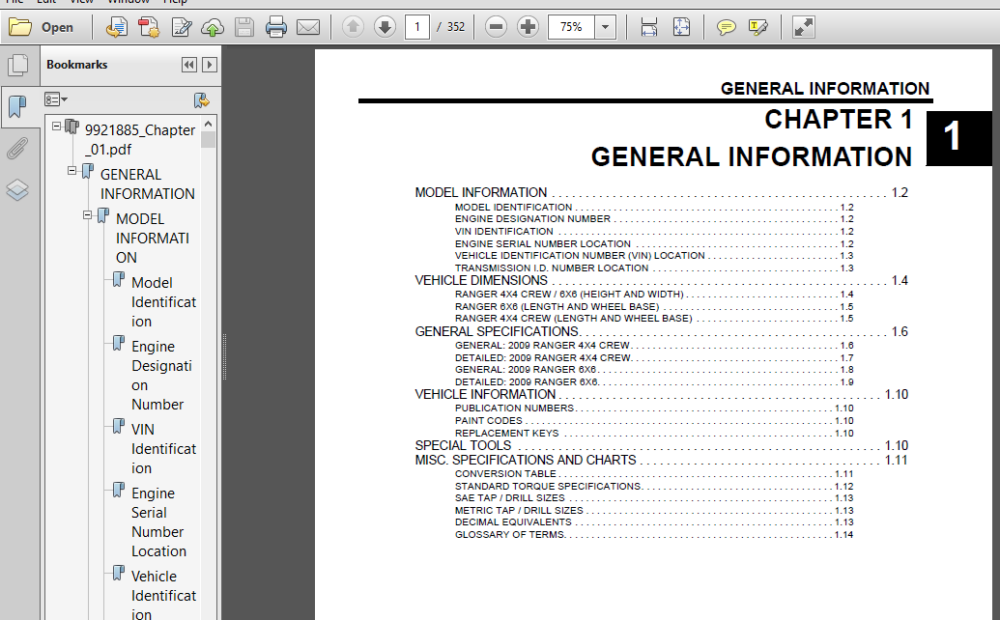Switch to Read Mode view
The width and height of the screenshot is (1000, 620).
[x=803, y=27]
